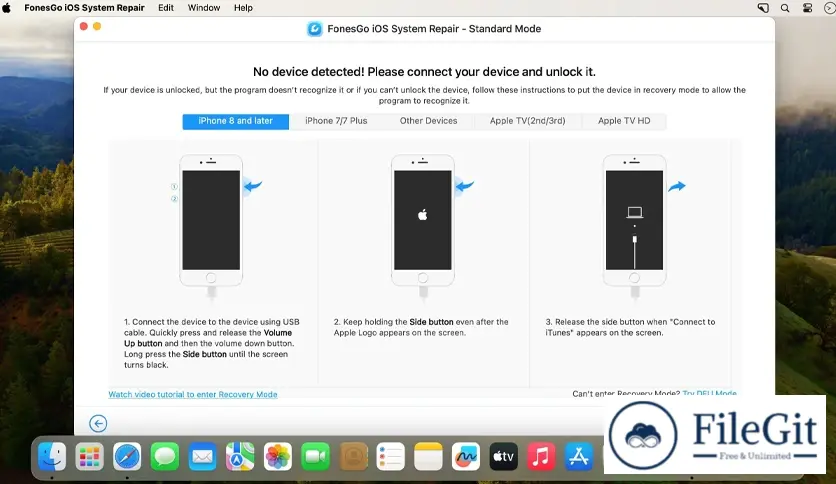Image resolution: width=836 pixels, height=484 pixels.
Task: Switch to iPhone 7/7 Plus tab
Action: coord(336,121)
